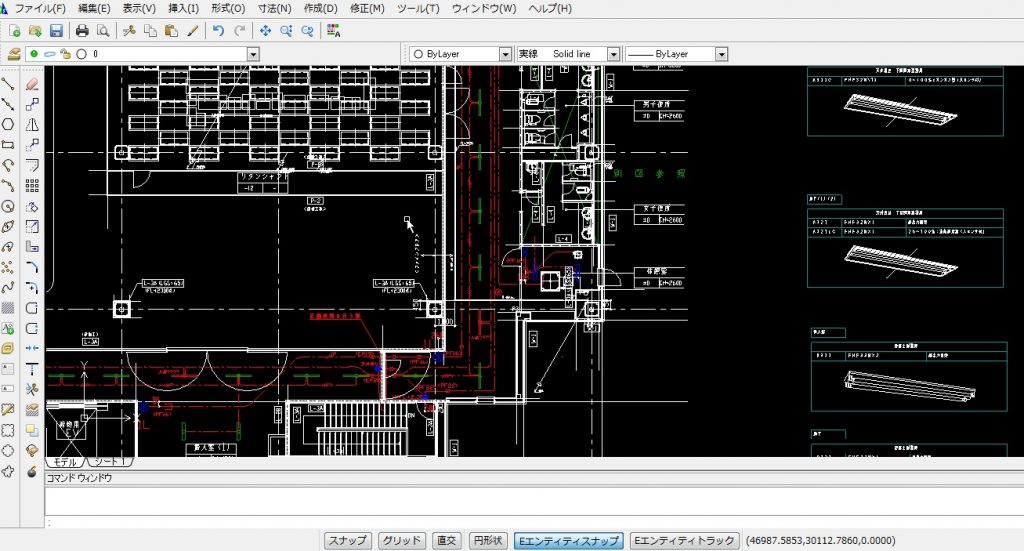Toggle the スナップ snap mode
1024x551 pixels.
(349, 540)
